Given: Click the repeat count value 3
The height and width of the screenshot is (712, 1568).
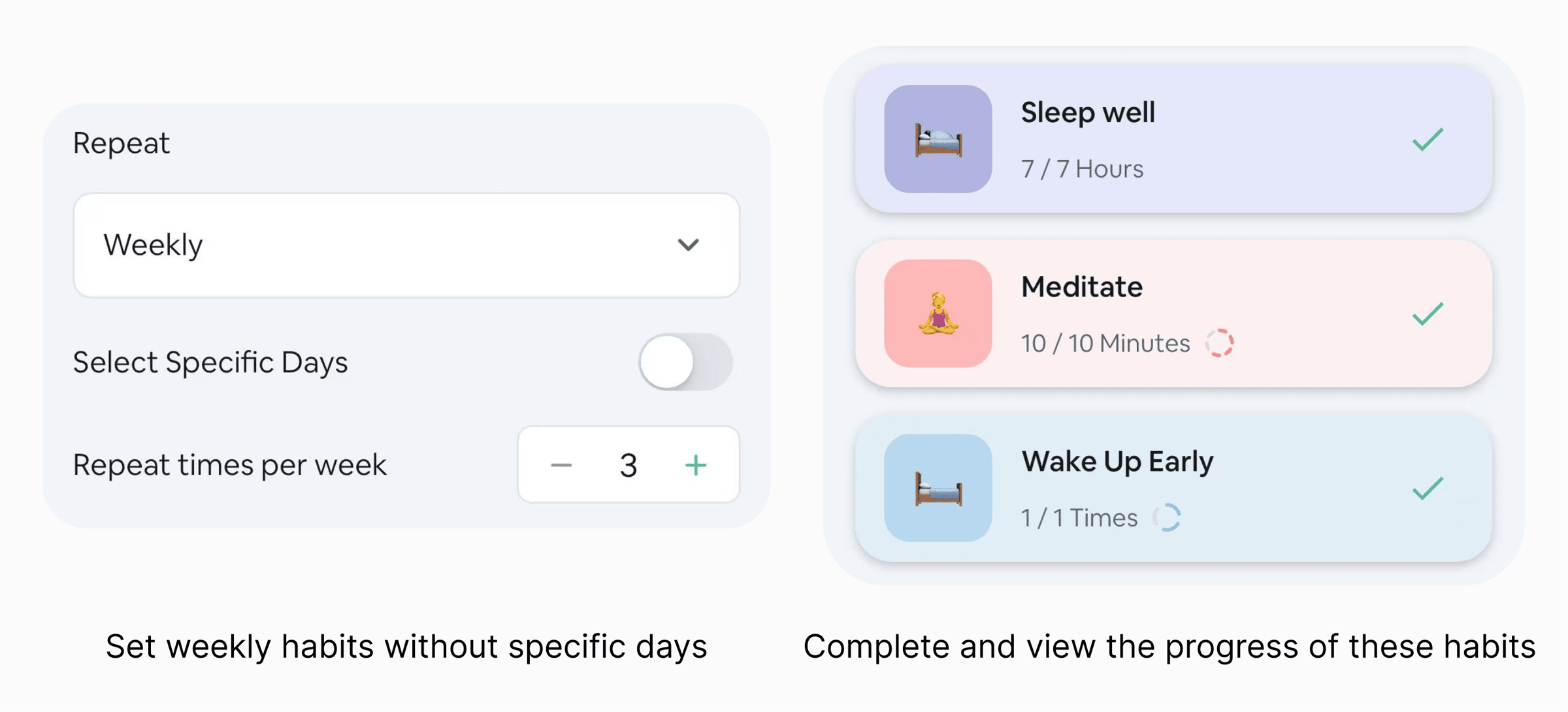Looking at the screenshot, I should pyautogui.click(x=629, y=465).
